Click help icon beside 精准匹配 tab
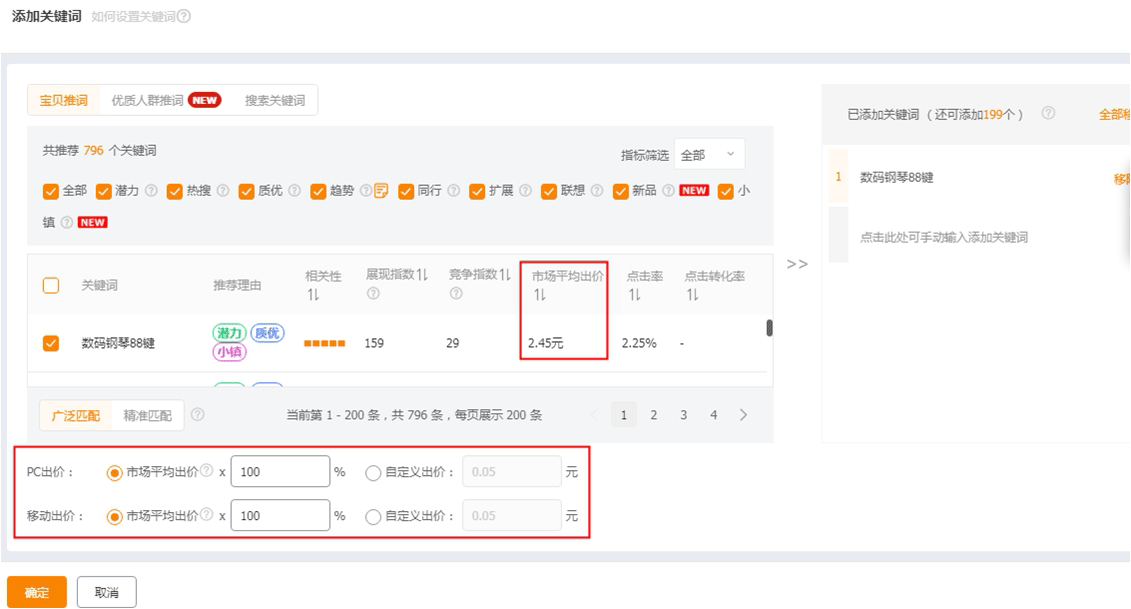The image size is (1131, 609). point(198,415)
